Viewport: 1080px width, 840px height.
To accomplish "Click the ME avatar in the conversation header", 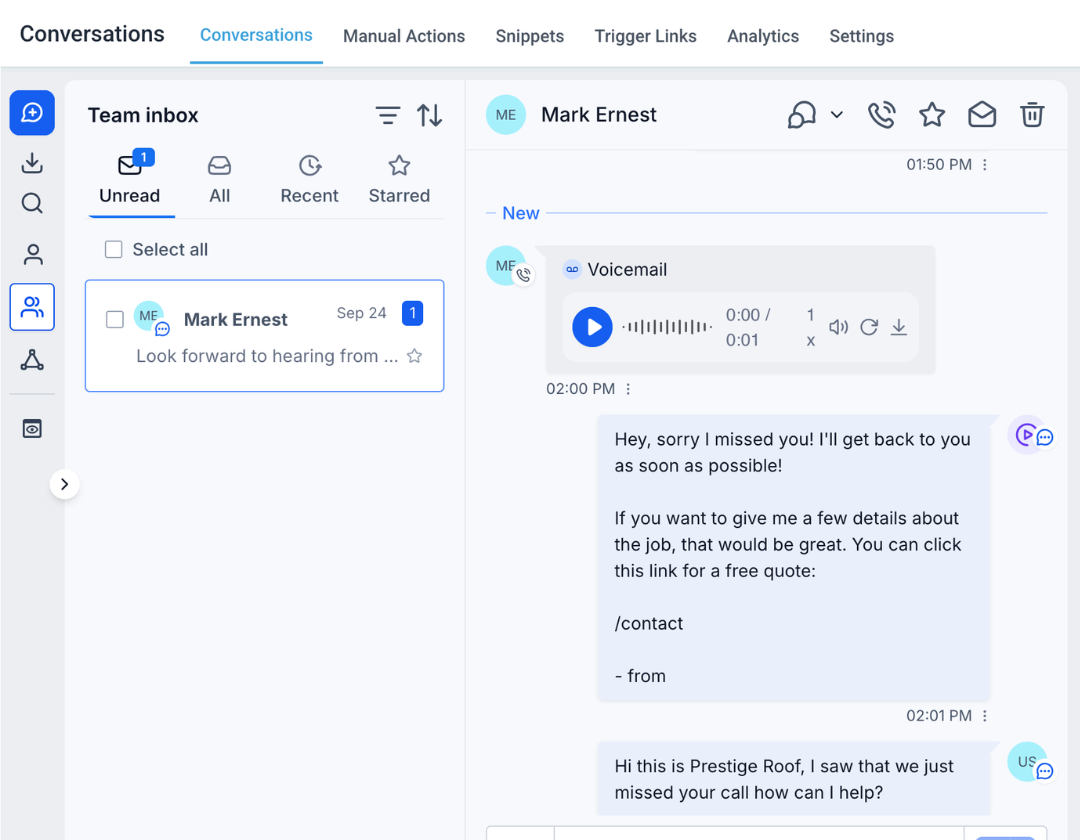I will [x=506, y=115].
